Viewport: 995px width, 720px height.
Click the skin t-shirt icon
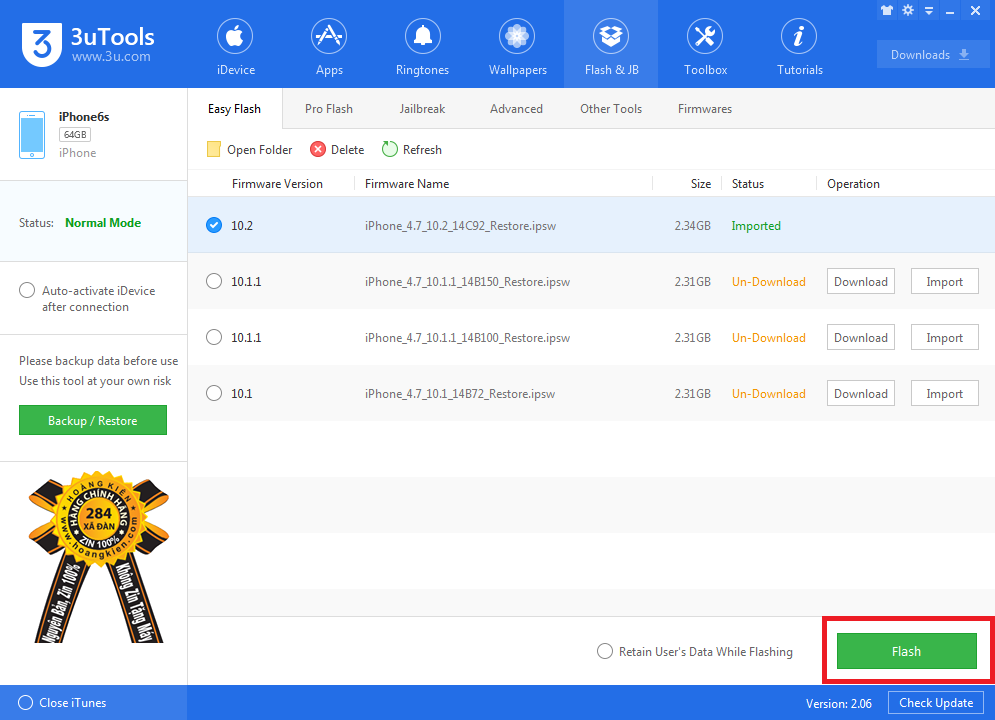pos(886,10)
